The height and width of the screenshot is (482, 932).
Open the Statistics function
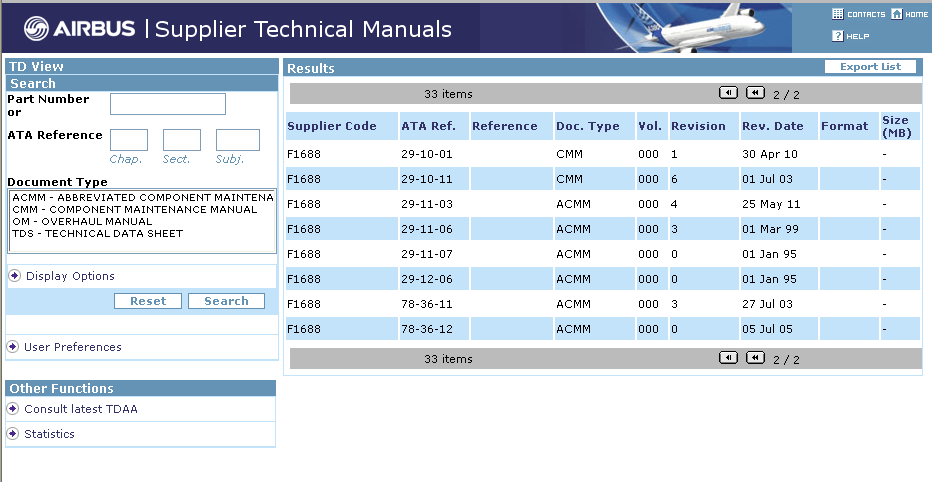coord(49,434)
